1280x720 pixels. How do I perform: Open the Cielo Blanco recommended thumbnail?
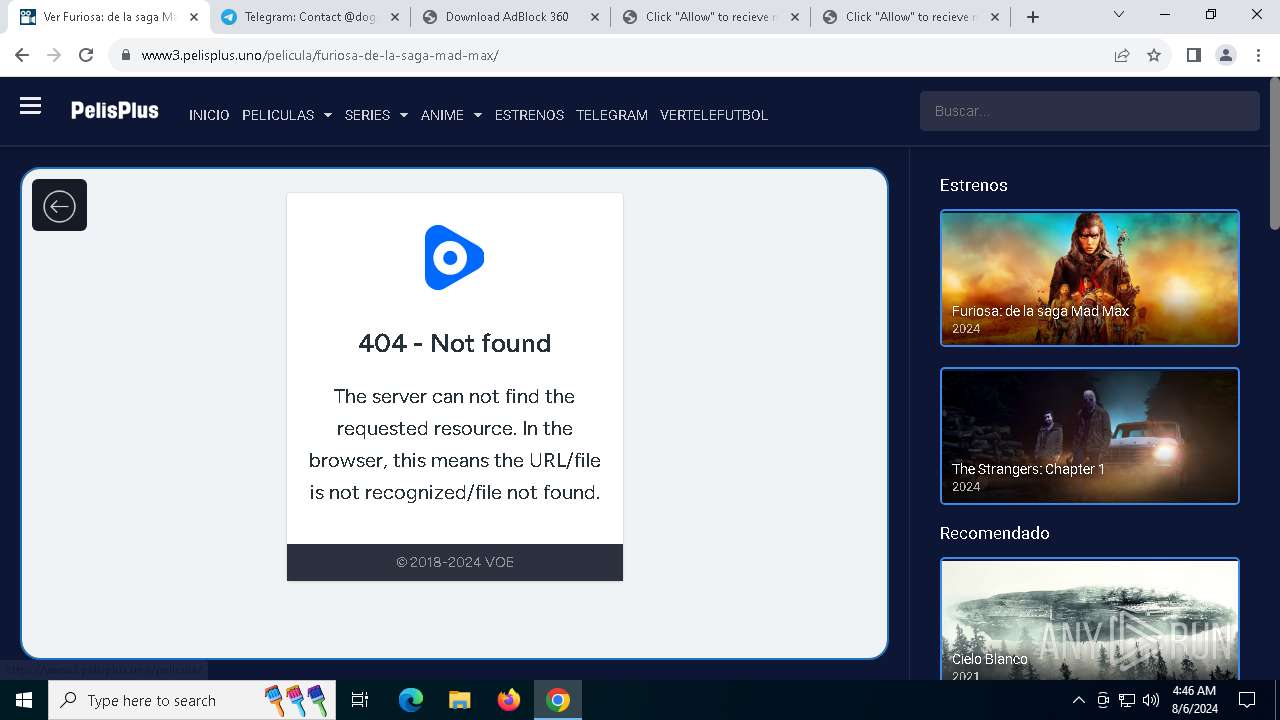1090,619
